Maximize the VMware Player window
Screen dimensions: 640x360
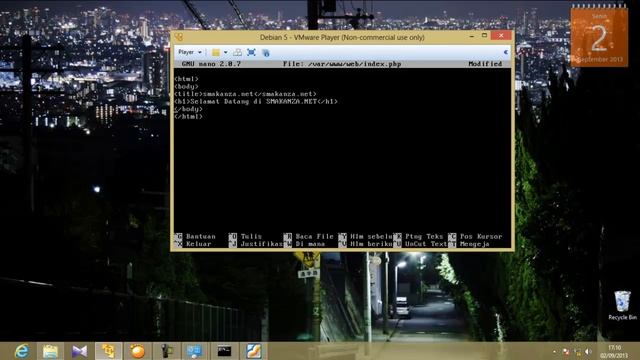(484, 36)
